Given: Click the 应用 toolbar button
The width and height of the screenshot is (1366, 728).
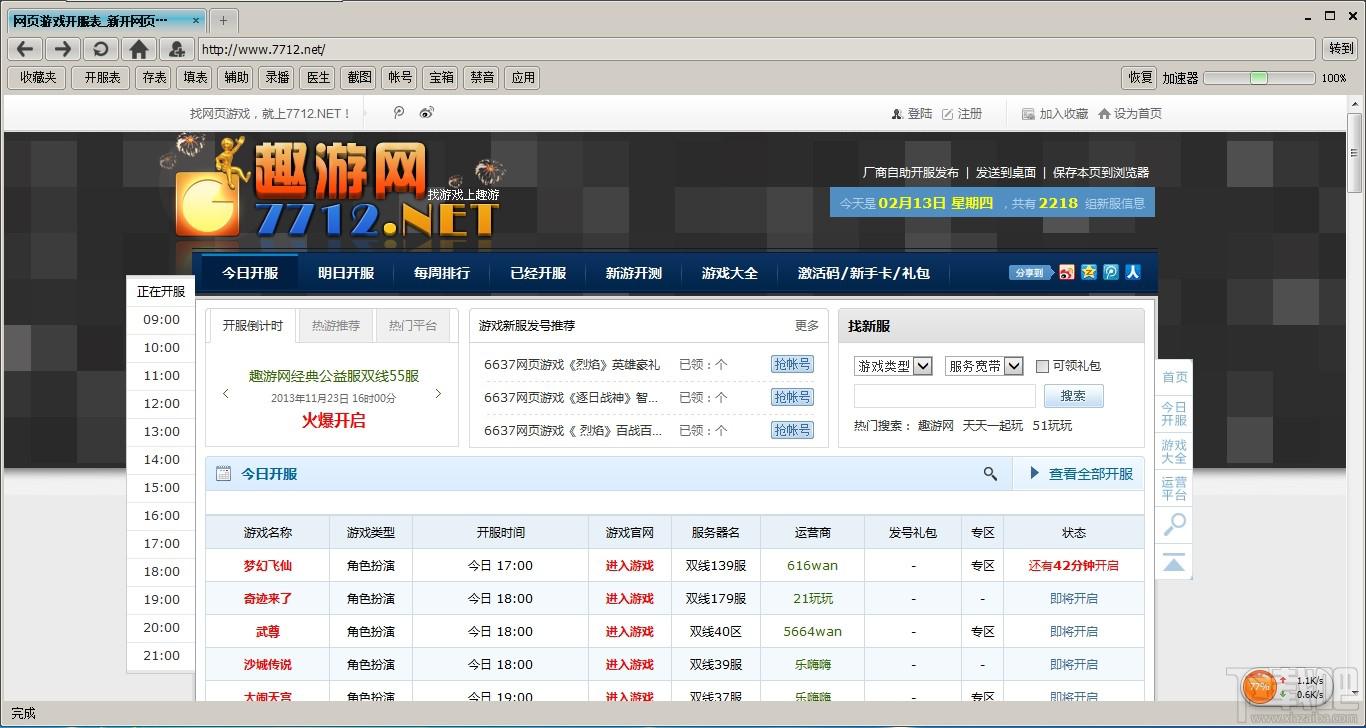Looking at the screenshot, I should pyautogui.click(x=523, y=77).
